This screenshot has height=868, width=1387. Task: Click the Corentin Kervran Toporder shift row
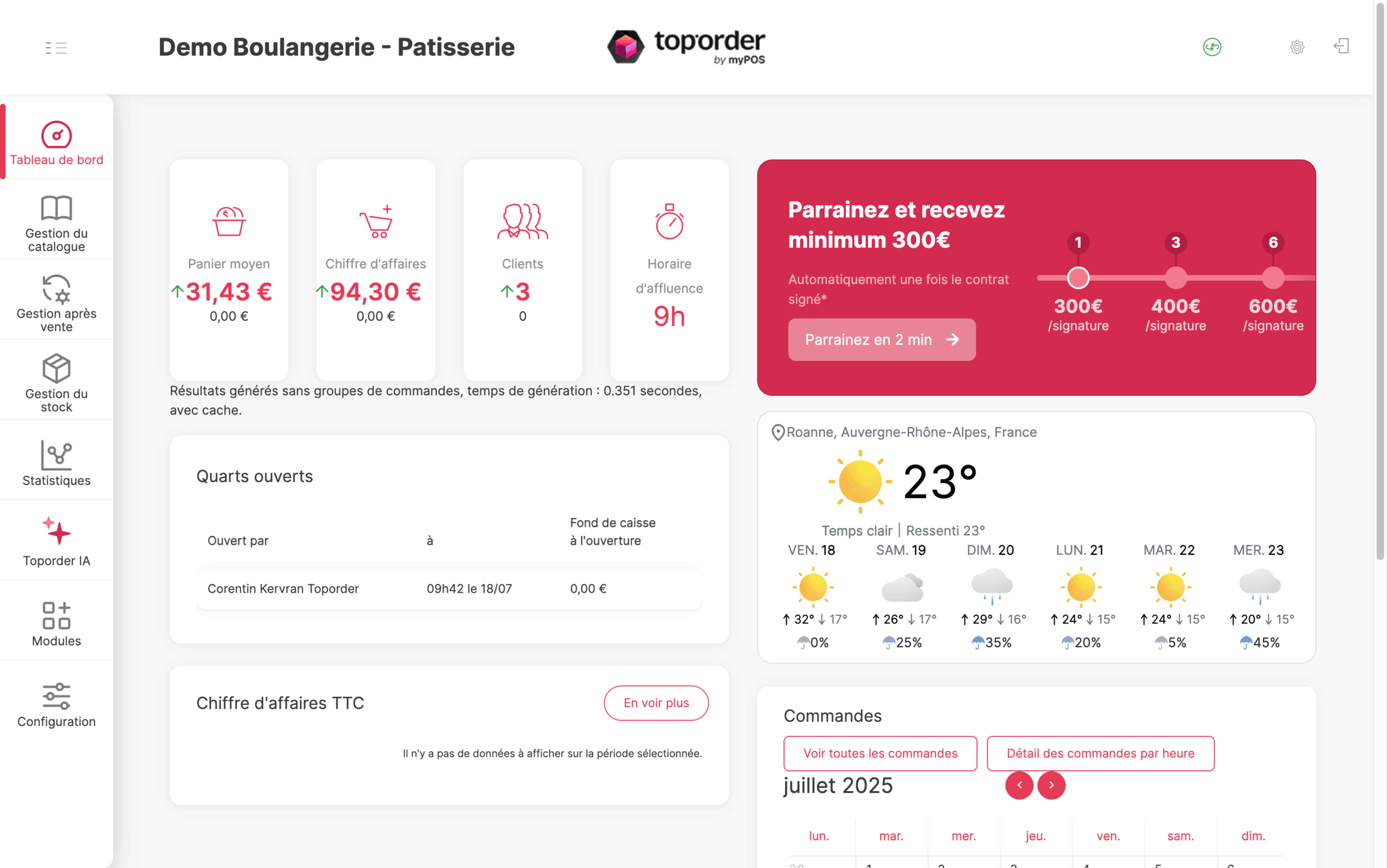point(449,588)
